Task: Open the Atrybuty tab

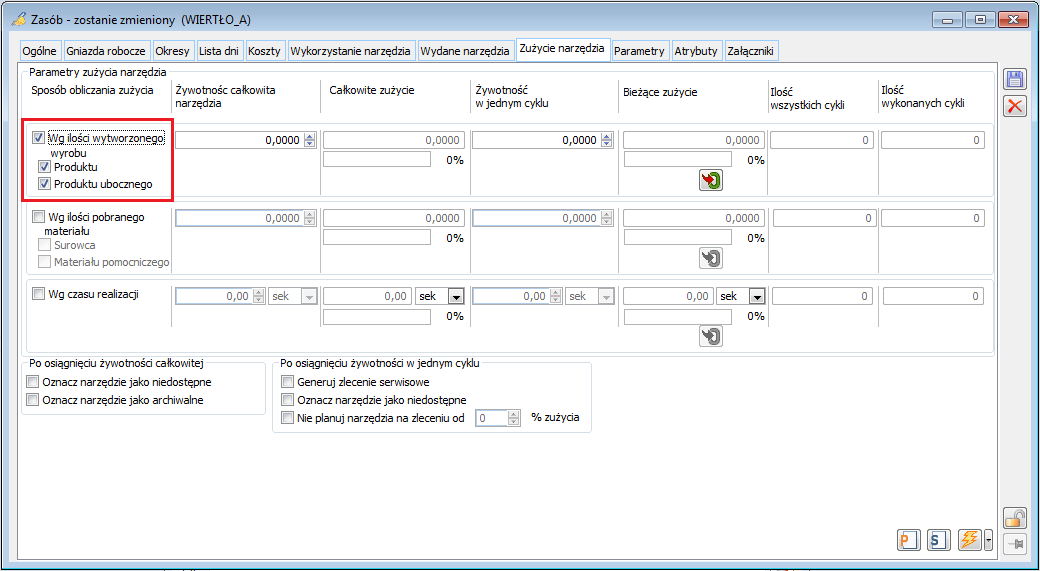Action: (x=696, y=51)
